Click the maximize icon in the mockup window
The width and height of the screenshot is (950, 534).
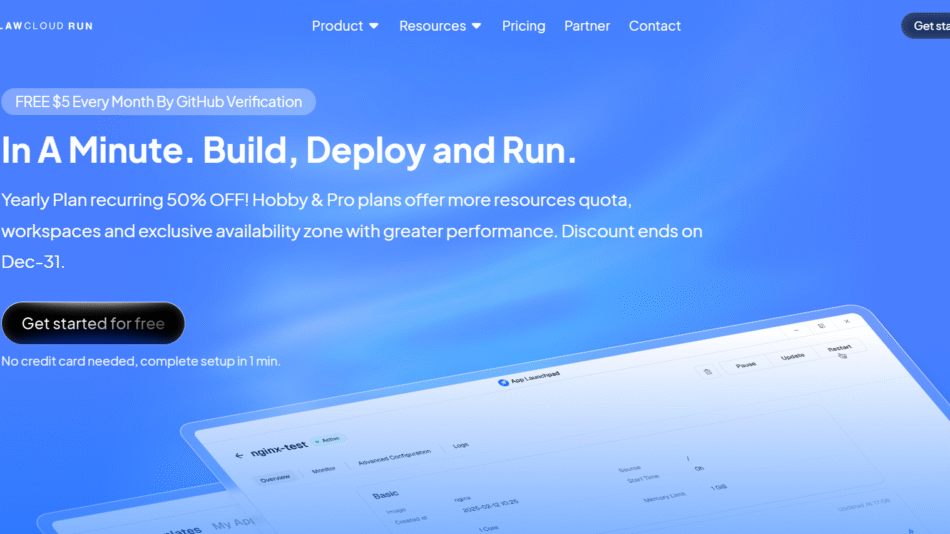click(820, 326)
